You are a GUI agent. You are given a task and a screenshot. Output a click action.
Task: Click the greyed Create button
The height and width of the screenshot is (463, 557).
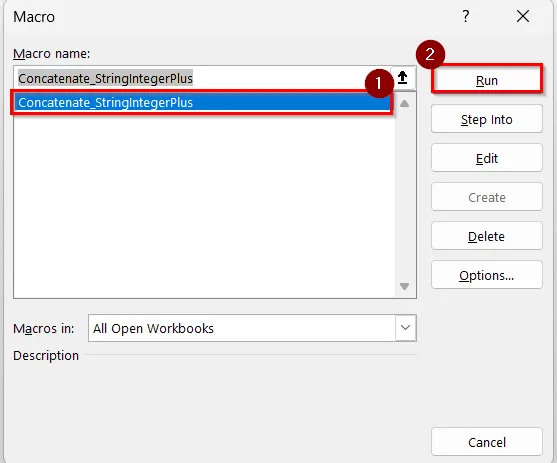(x=487, y=197)
